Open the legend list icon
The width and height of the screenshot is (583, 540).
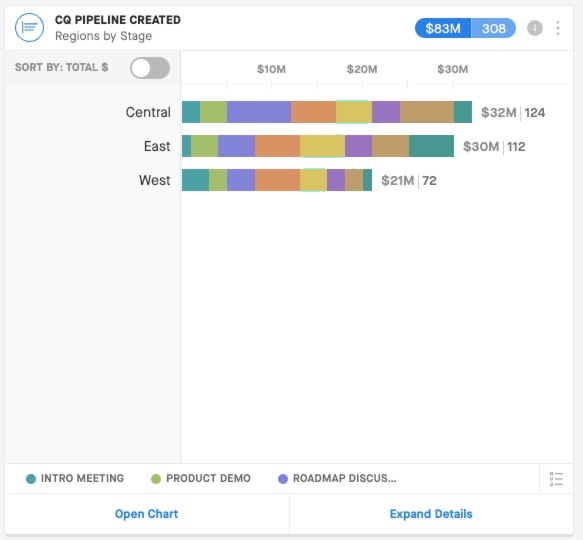point(556,479)
